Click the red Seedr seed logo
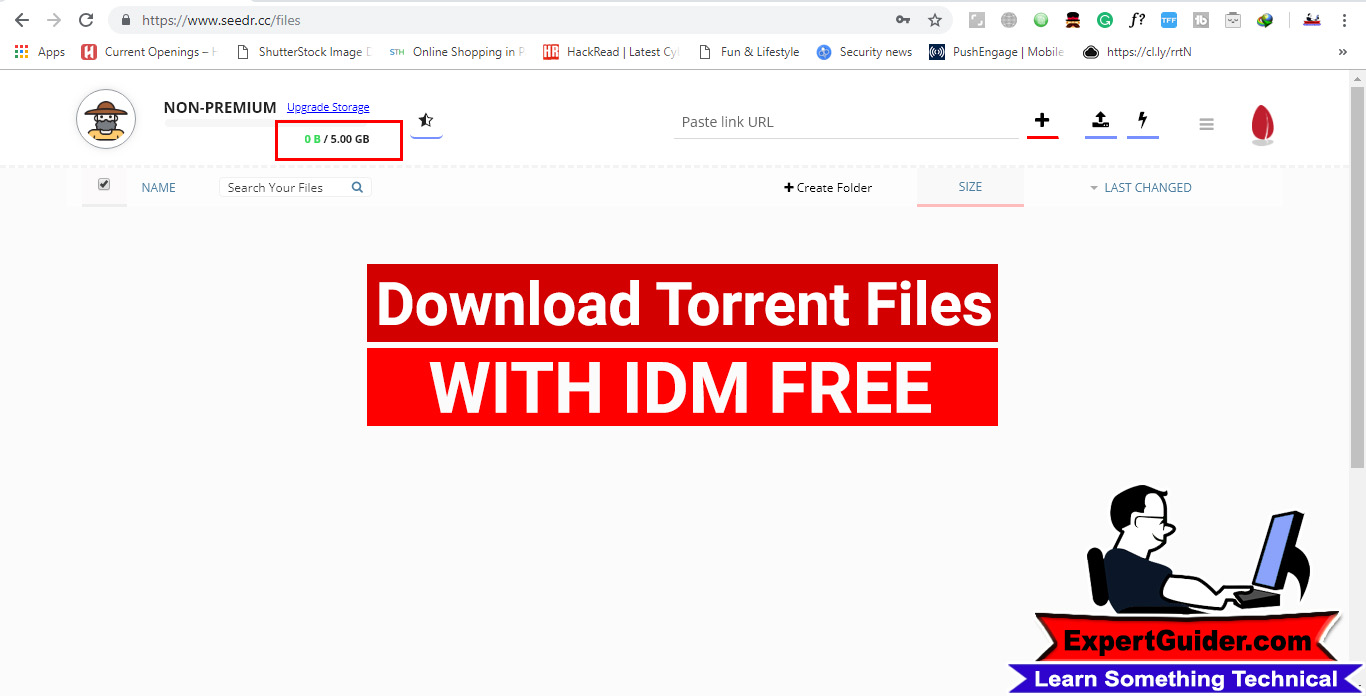1366x696 pixels. (1263, 125)
